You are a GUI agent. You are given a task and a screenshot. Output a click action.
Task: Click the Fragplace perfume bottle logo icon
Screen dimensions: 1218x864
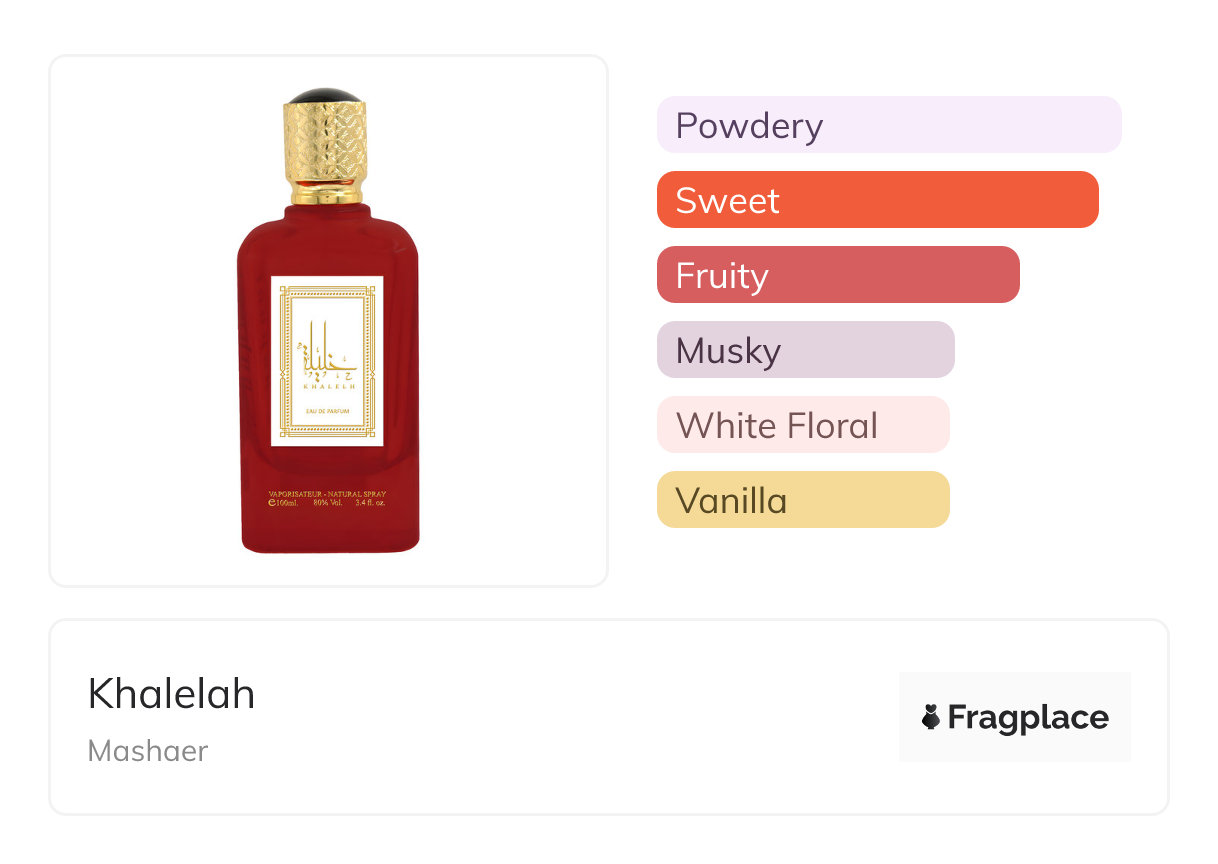point(931,717)
